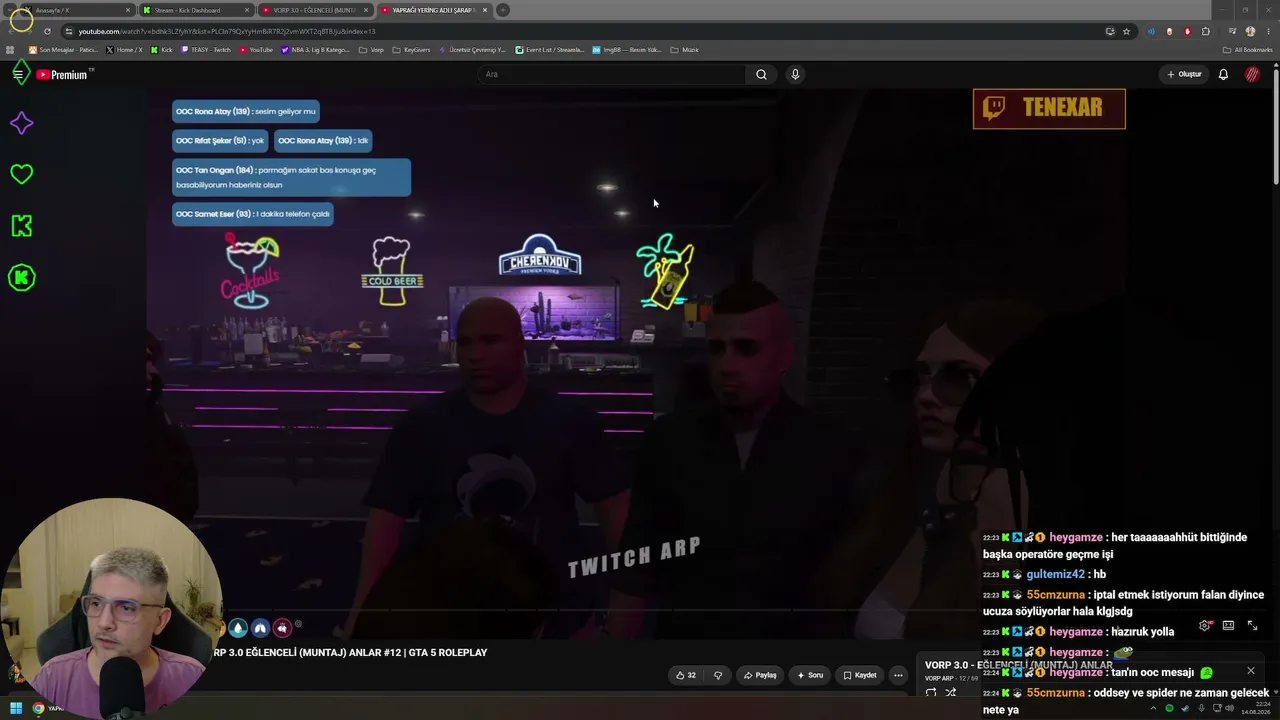Go to YouTube Premium home logo

[63, 74]
